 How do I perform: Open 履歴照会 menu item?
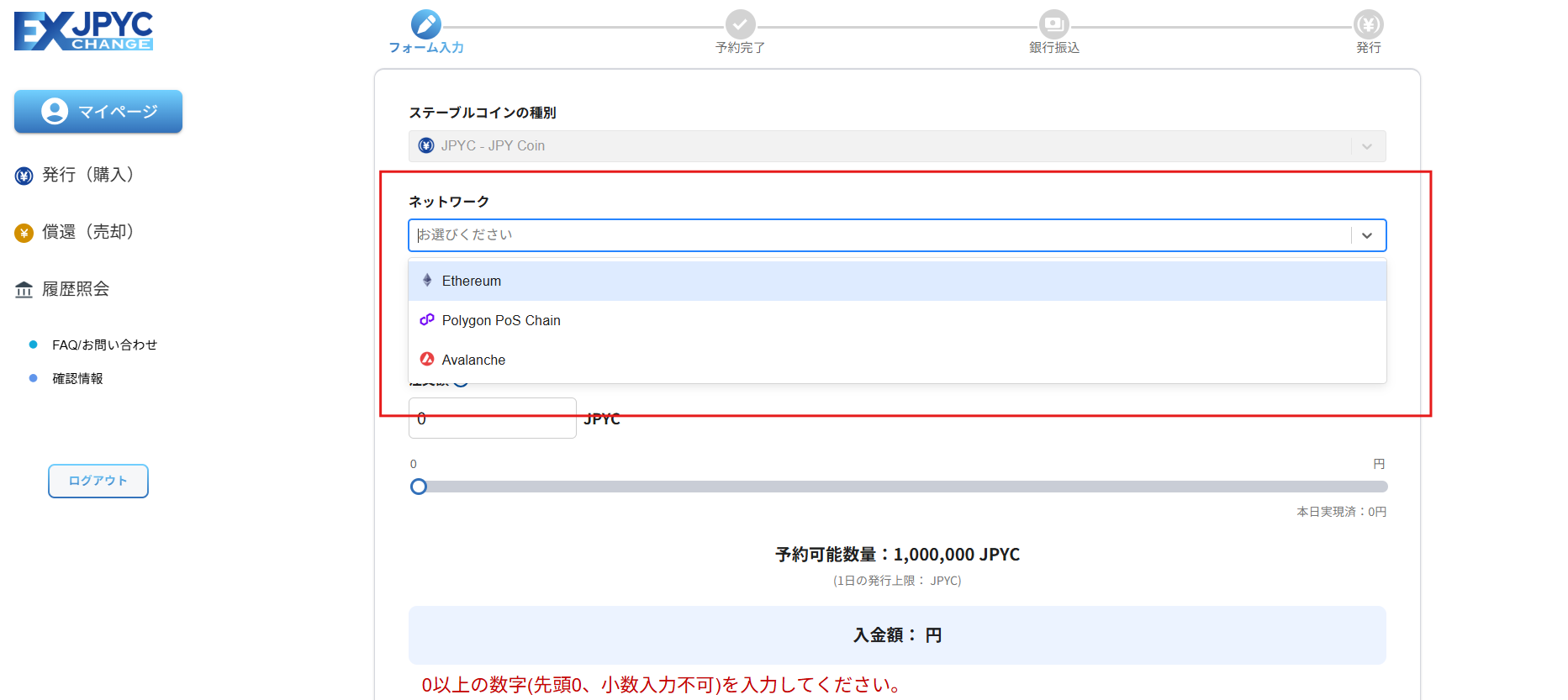tap(76, 289)
